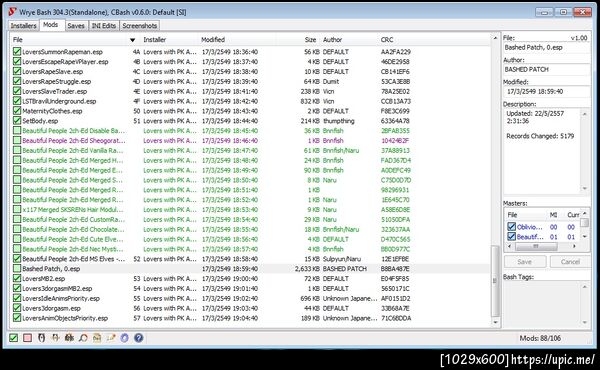Uncheck the MaternityClothes.esp checkbox

coord(17,111)
